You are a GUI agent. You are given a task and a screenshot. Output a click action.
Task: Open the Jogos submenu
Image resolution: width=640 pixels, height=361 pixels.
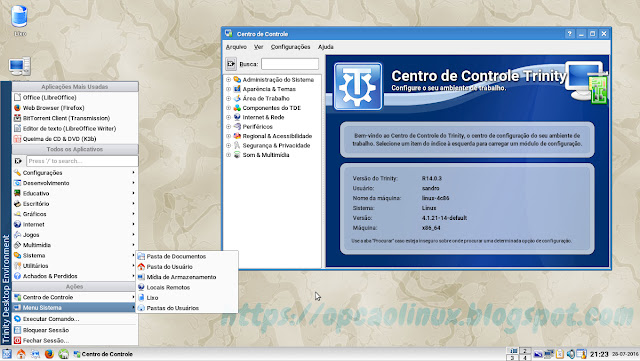(75, 235)
